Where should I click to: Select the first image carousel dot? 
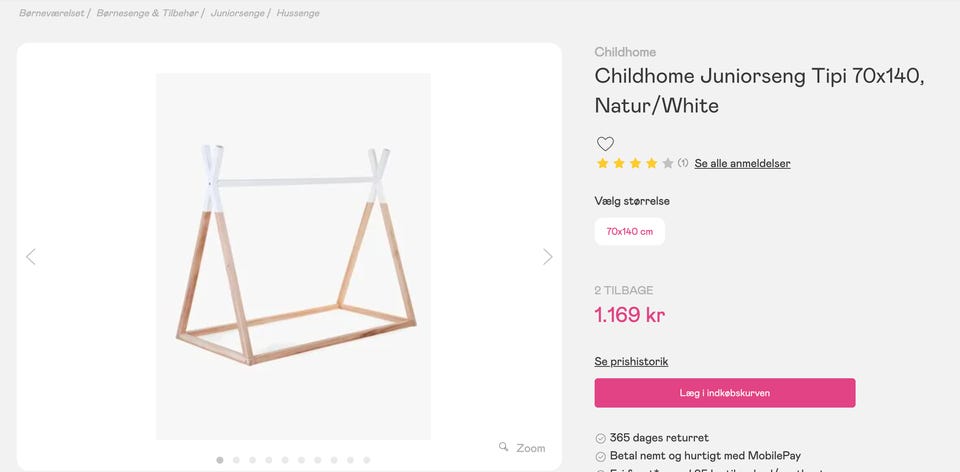pyautogui.click(x=220, y=460)
